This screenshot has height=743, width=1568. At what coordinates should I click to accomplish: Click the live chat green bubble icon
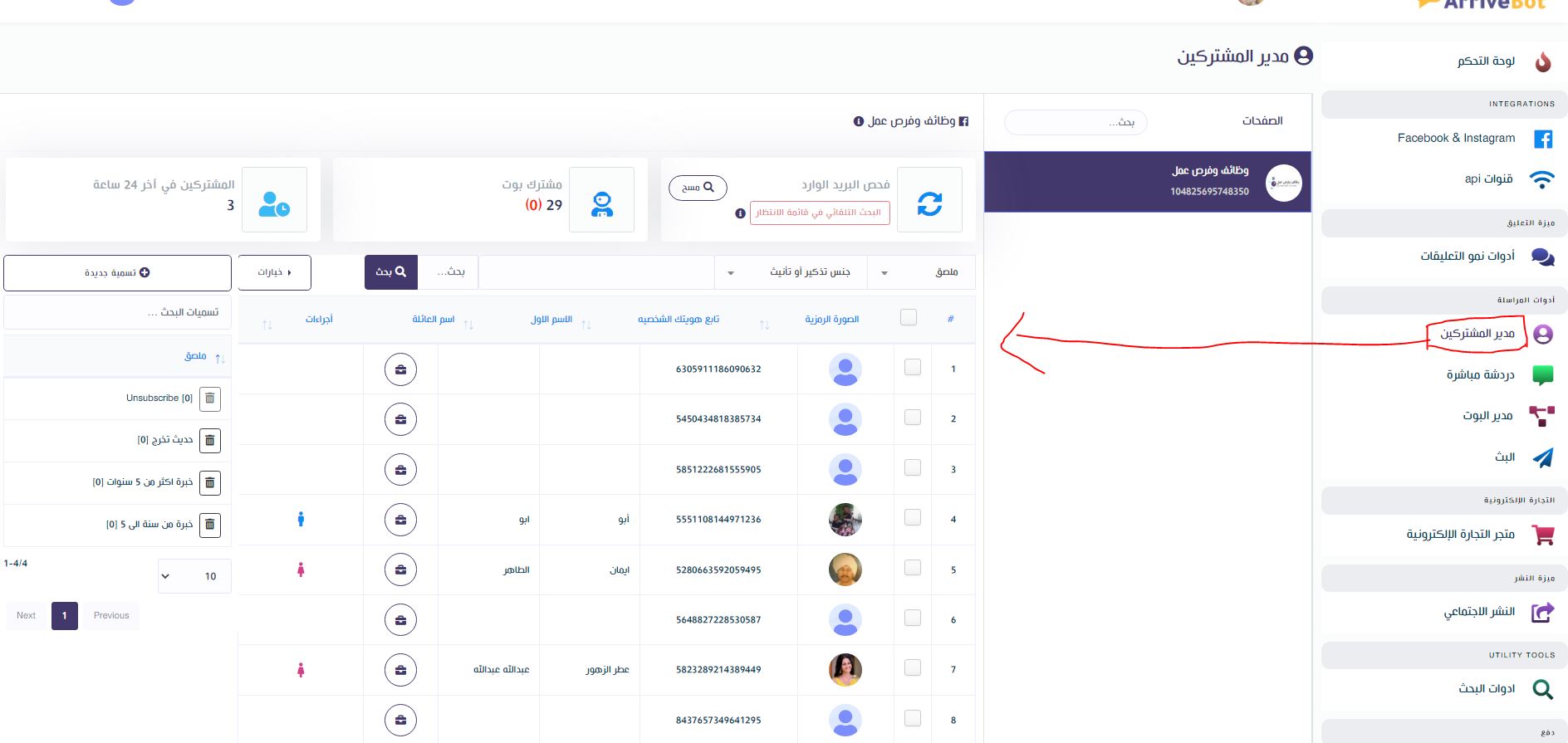(x=1542, y=375)
